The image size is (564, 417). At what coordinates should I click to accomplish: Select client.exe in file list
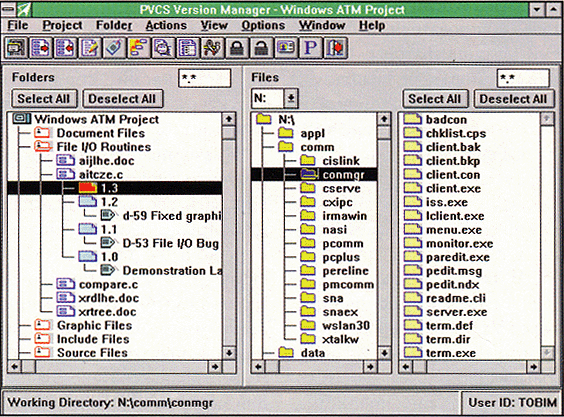coord(453,188)
